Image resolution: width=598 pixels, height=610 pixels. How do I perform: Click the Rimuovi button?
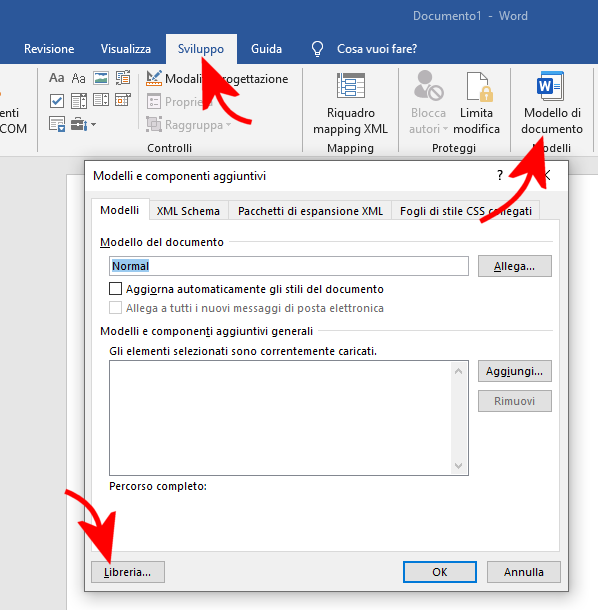(514, 401)
